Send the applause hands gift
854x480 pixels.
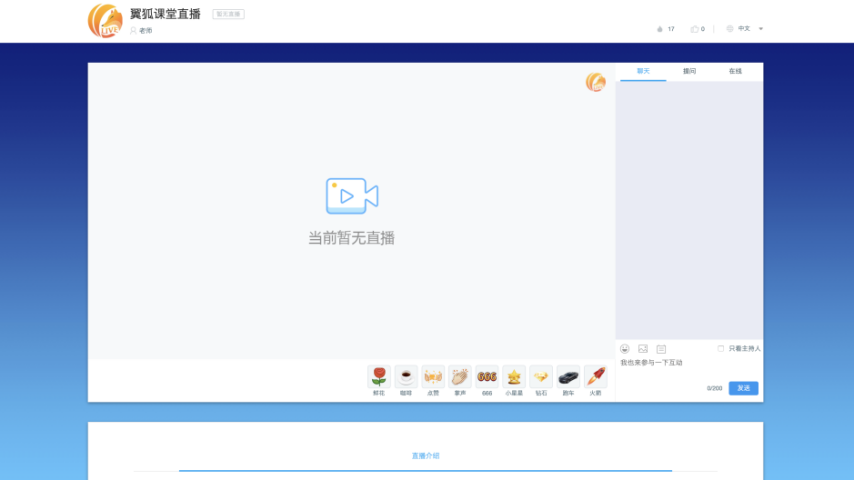tap(460, 377)
